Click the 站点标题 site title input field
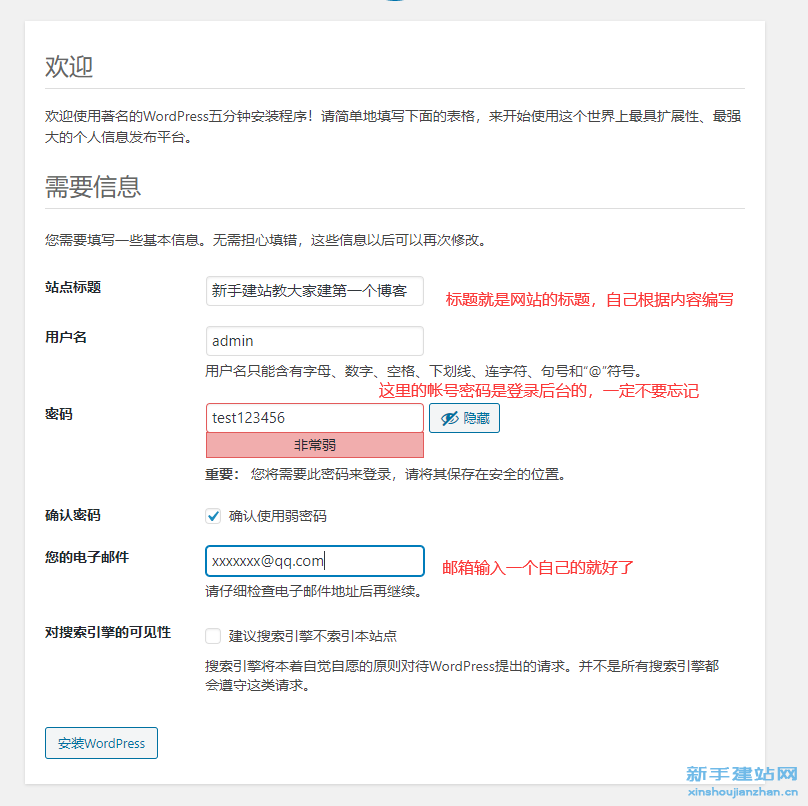This screenshot has height=806, width=808. point(314,291)
